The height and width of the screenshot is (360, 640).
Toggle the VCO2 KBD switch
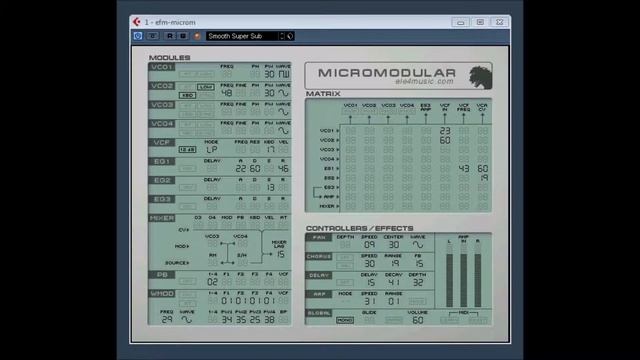point(187,95)
